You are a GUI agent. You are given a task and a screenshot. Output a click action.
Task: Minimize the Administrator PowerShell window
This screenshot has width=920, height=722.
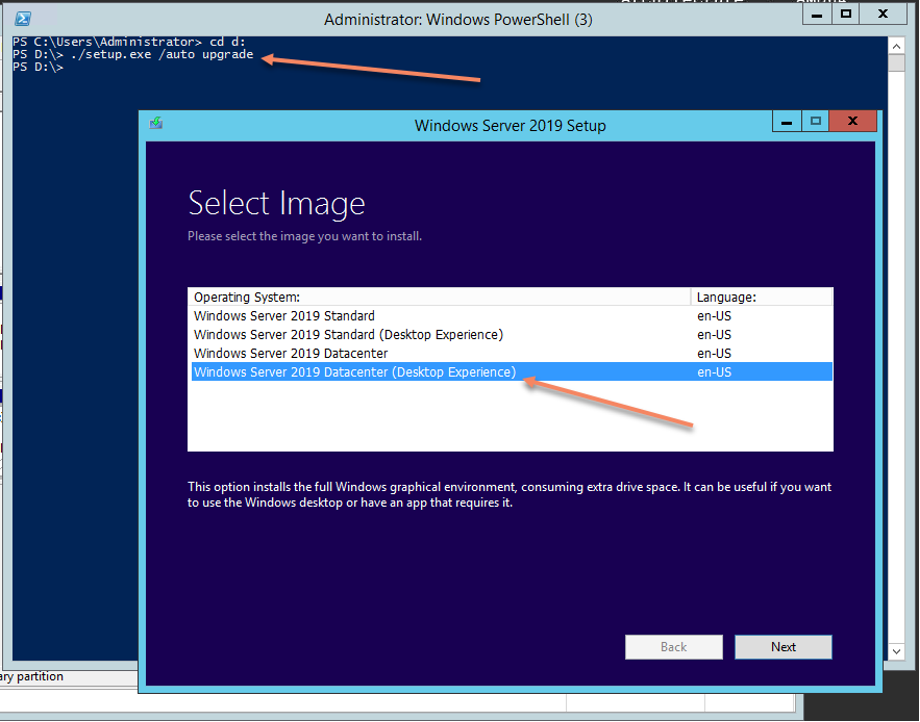[816, 14]
